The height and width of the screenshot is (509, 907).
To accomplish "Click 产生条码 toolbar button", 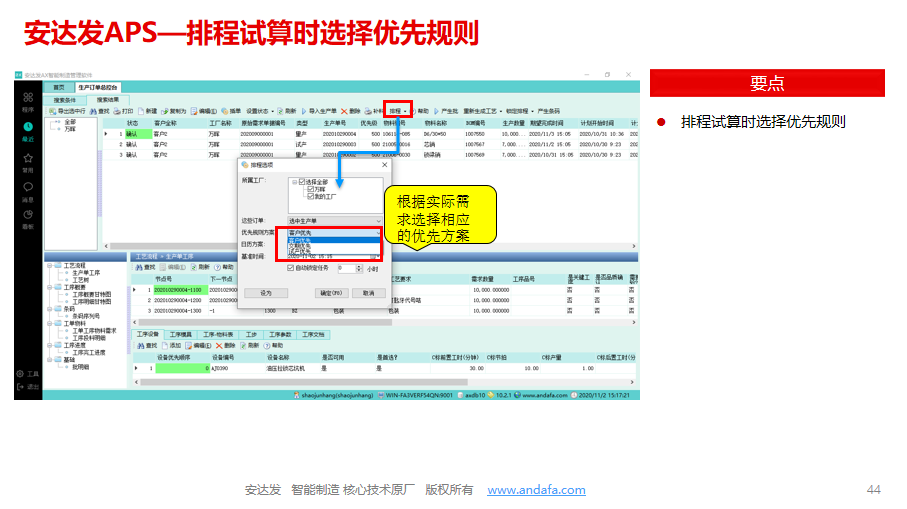I will tap(548, 111).
